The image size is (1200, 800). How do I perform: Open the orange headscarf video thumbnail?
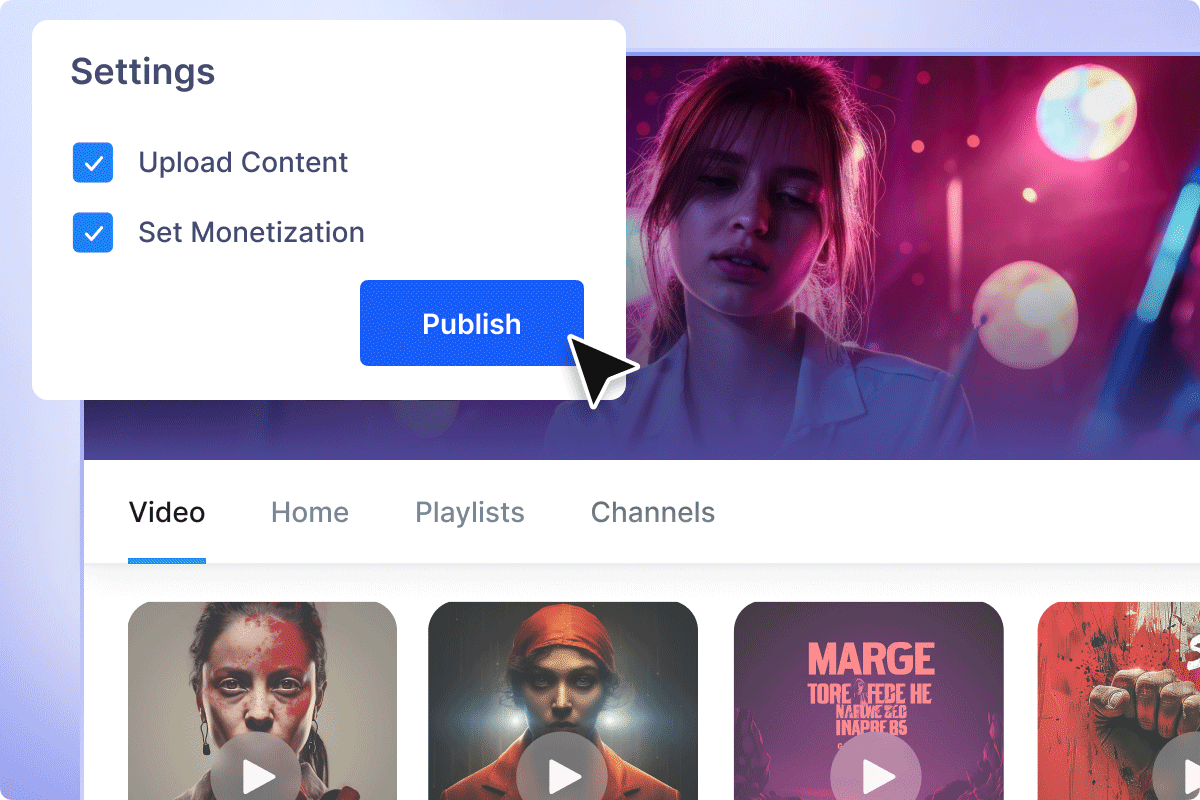(x=563, y=701)
